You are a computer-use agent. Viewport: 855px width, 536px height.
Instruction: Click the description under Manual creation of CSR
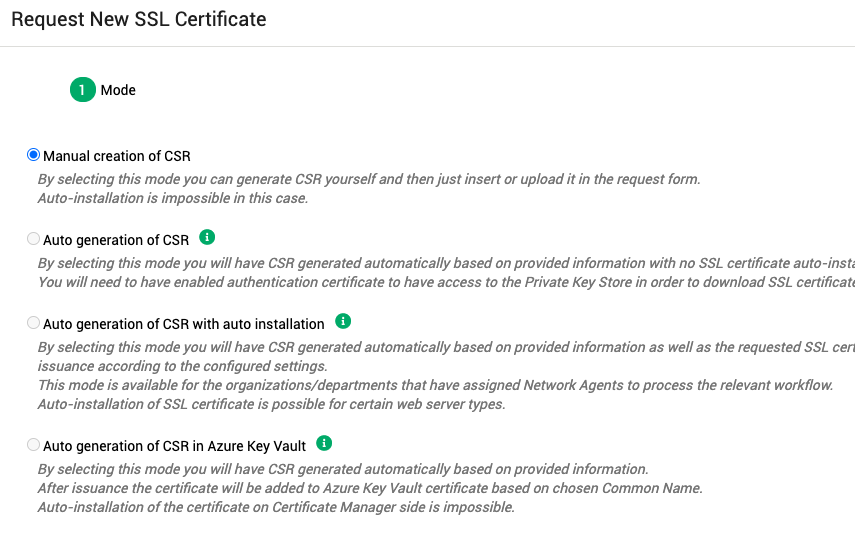click(368, 179)
